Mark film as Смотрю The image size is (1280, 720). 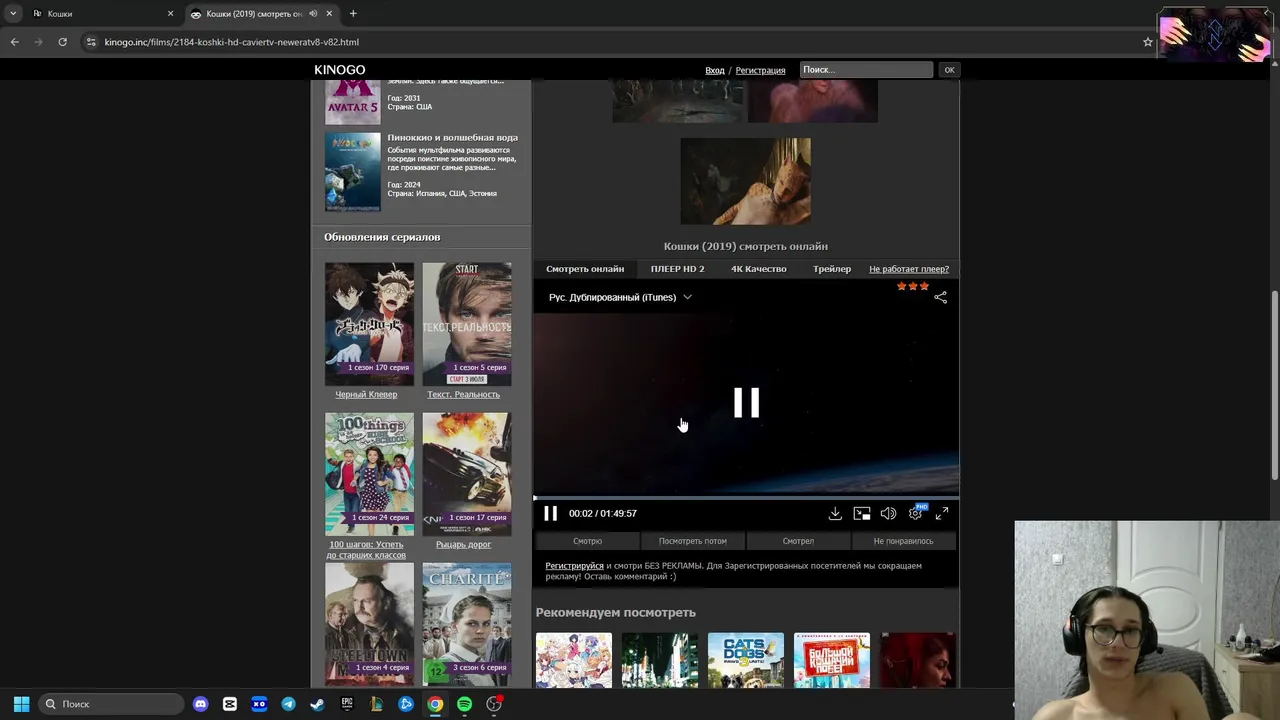587,541
